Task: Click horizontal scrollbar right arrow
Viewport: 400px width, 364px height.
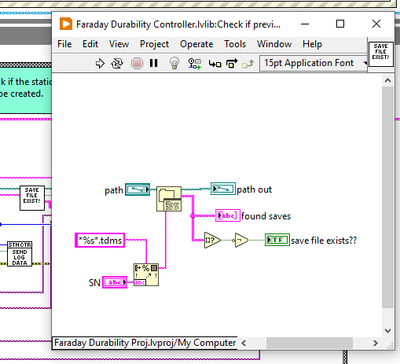Action: (x=375, y=343)
